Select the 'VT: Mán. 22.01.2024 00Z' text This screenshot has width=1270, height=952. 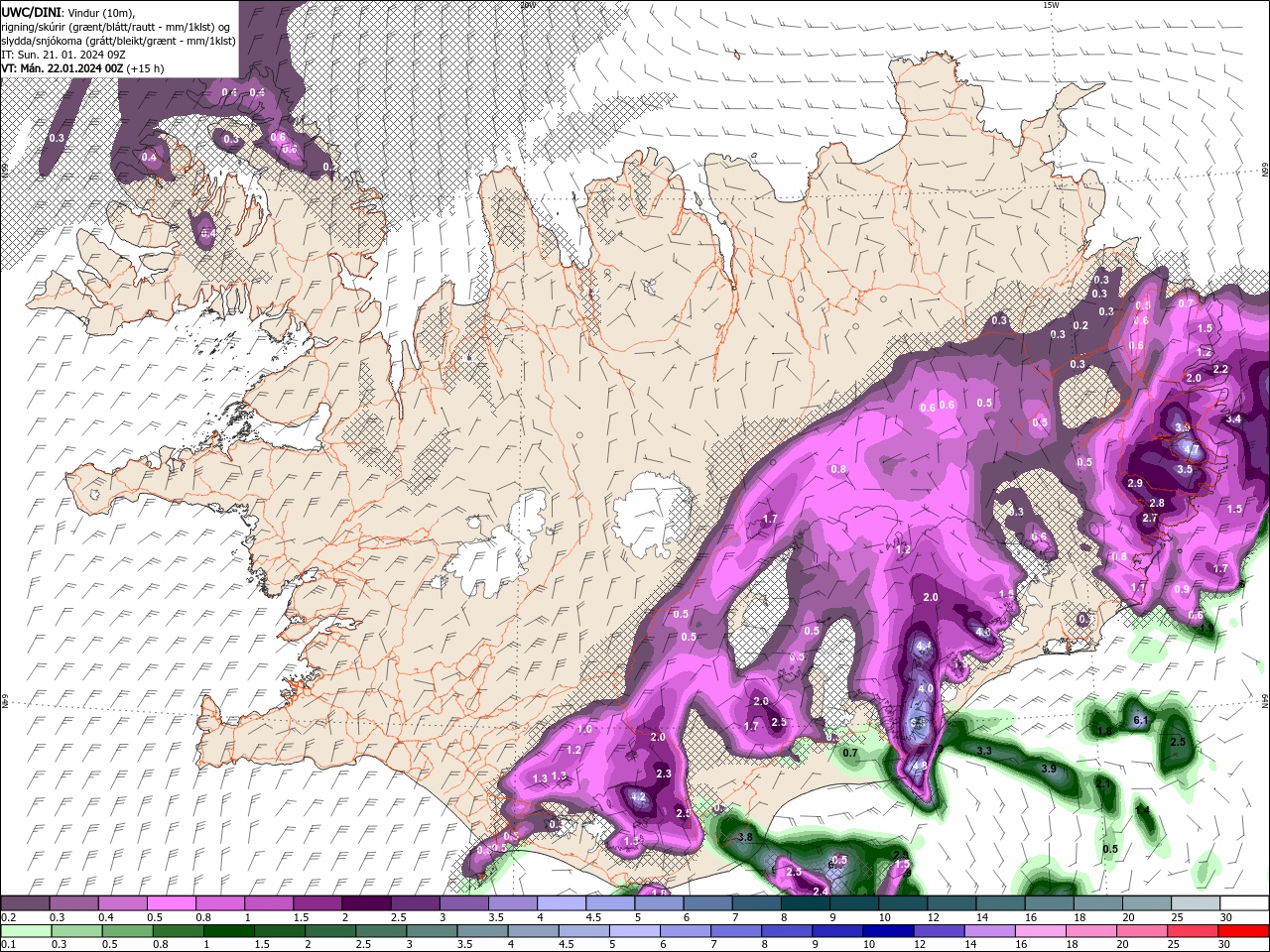[x=63, y=68]
